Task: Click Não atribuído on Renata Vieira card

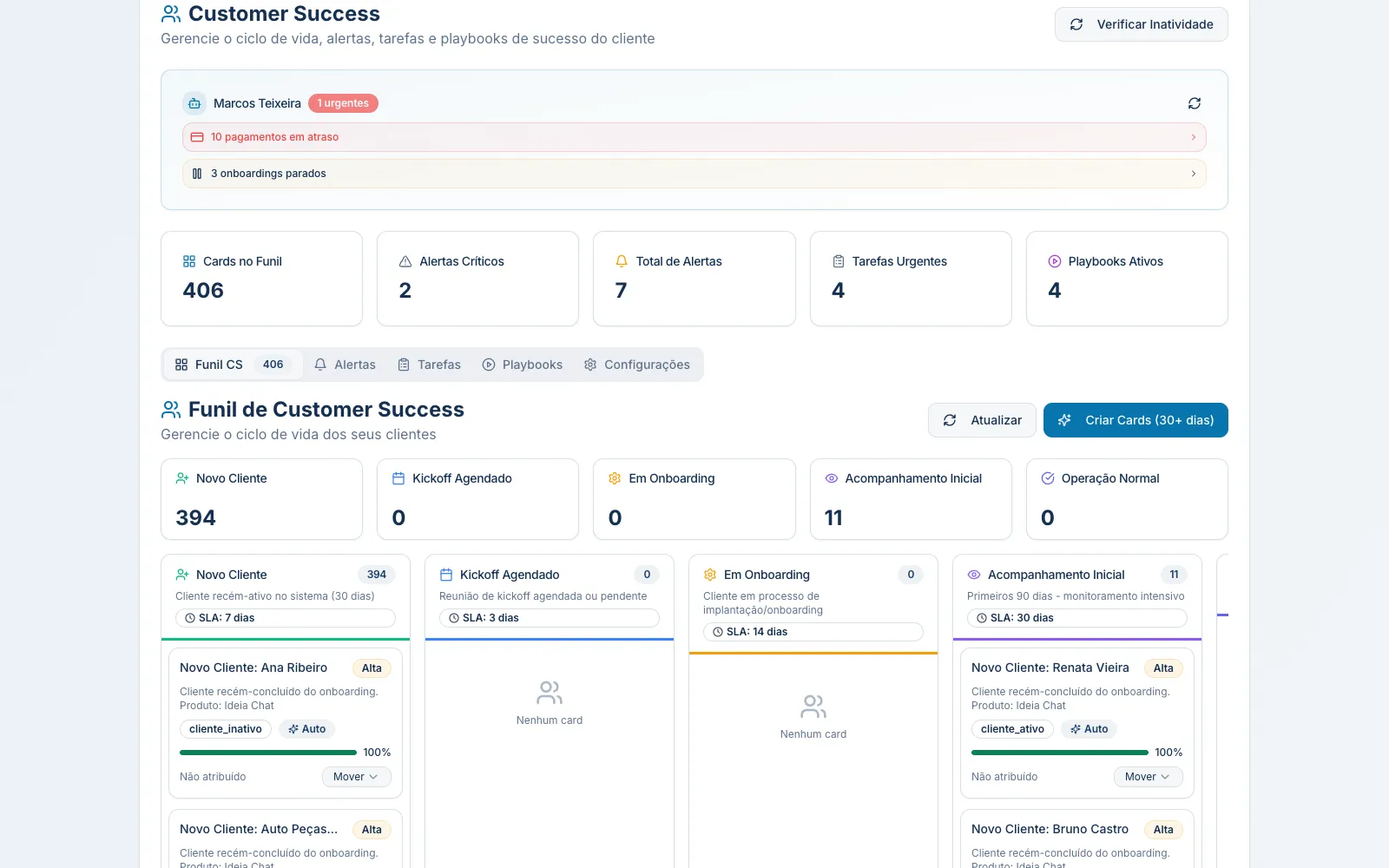Action: 1004,777
